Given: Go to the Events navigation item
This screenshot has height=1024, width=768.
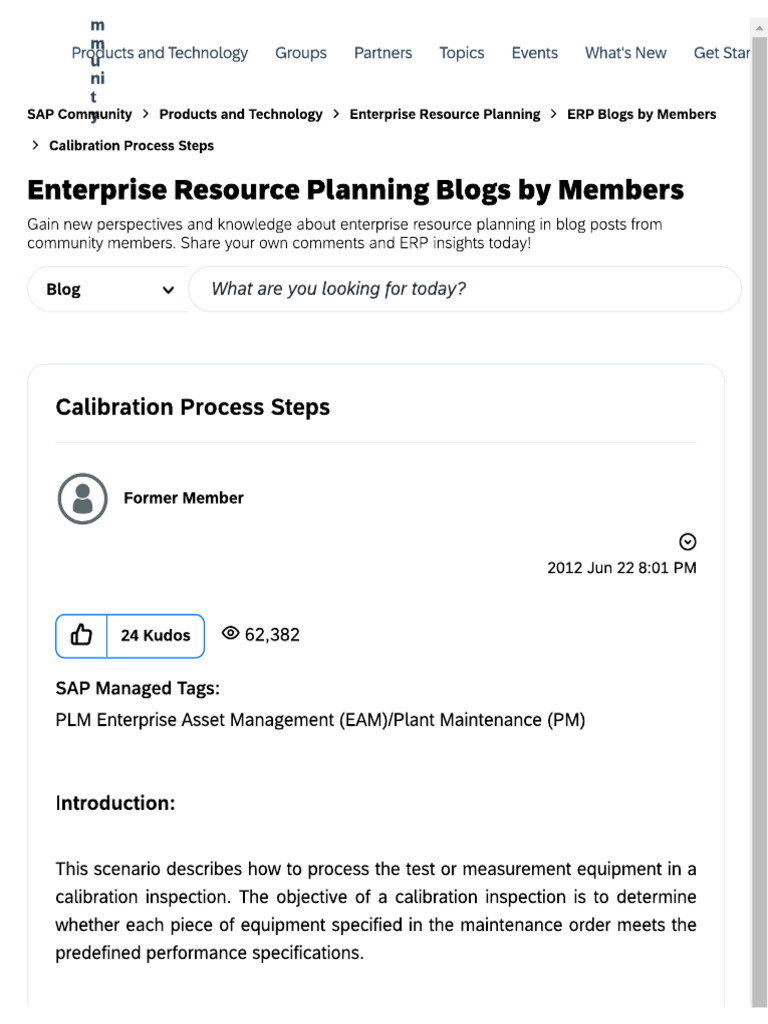Looking at the screenshot, I should [535, 53].
